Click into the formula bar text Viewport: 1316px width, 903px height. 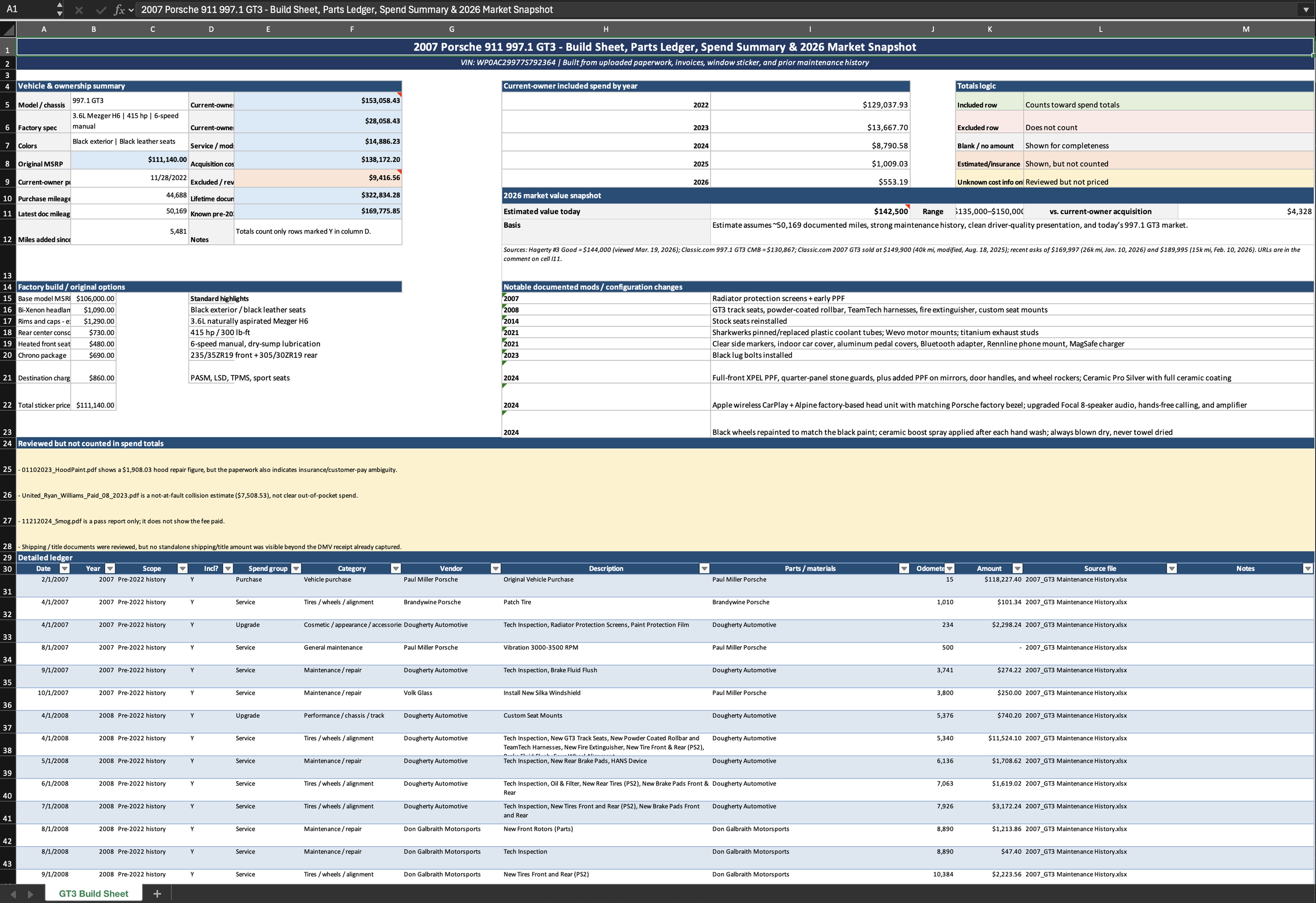[x=716, y=9]
